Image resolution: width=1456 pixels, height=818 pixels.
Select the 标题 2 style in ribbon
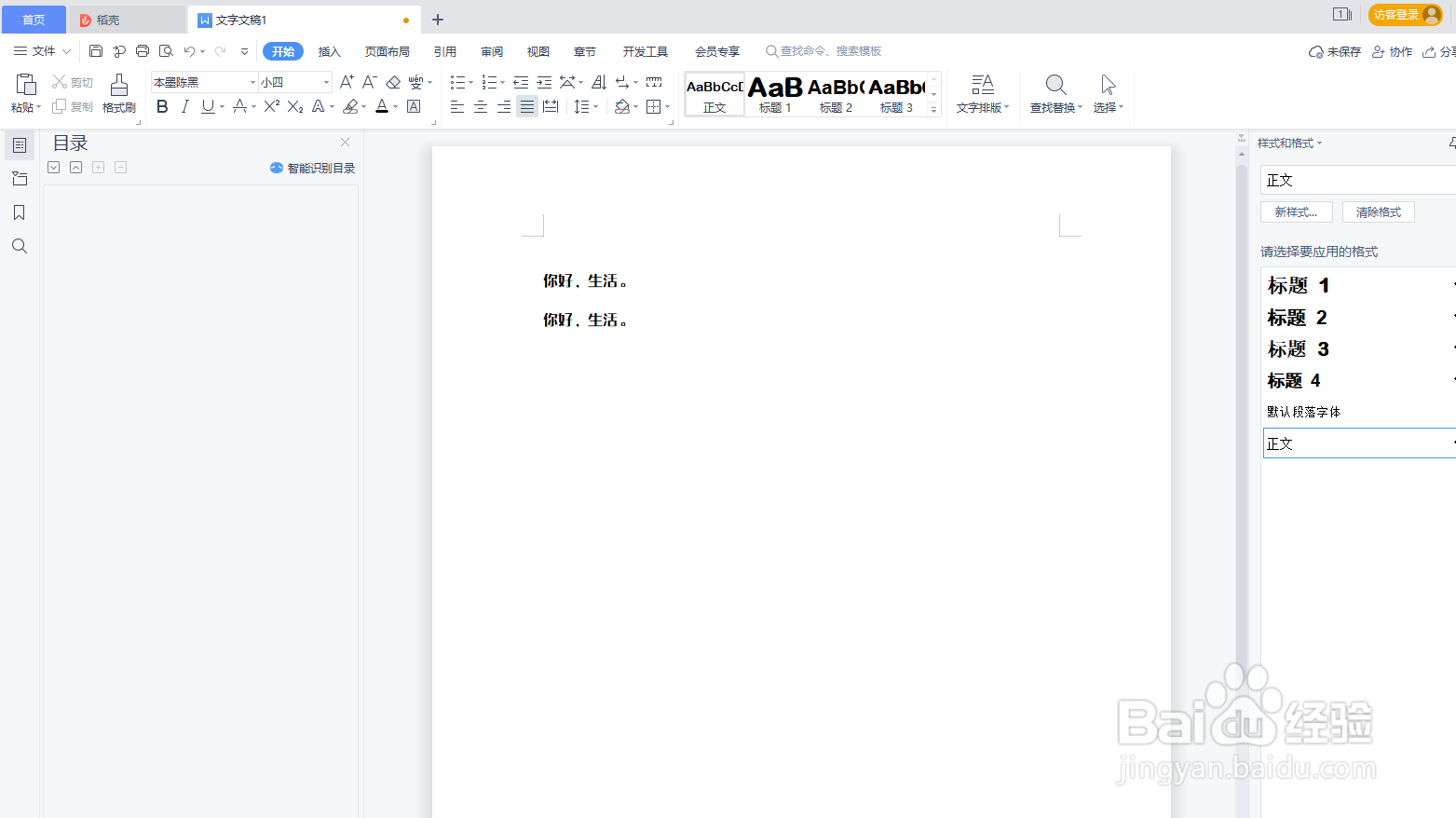pos(836,94)
